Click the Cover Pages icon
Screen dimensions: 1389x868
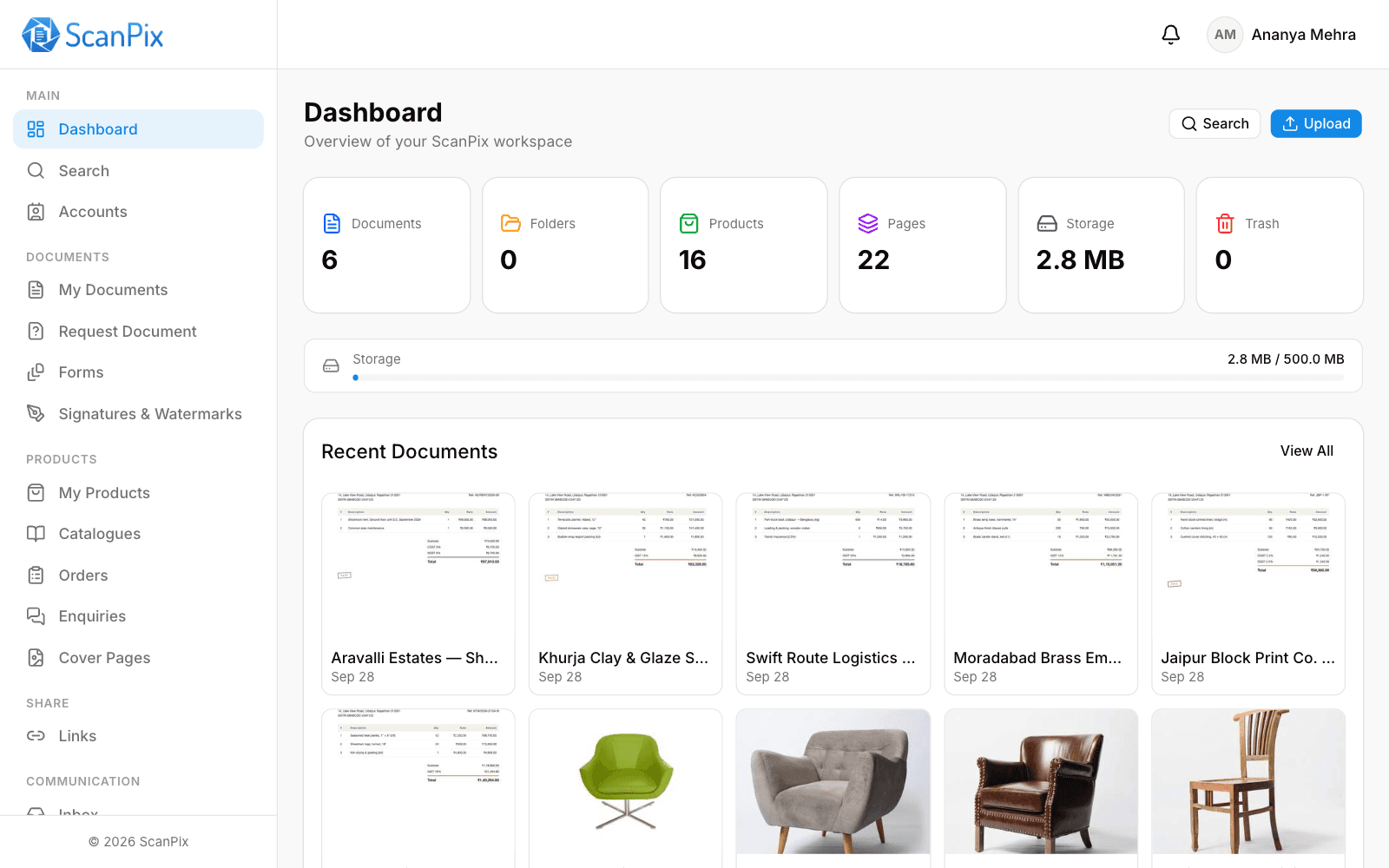pos(36,657)
